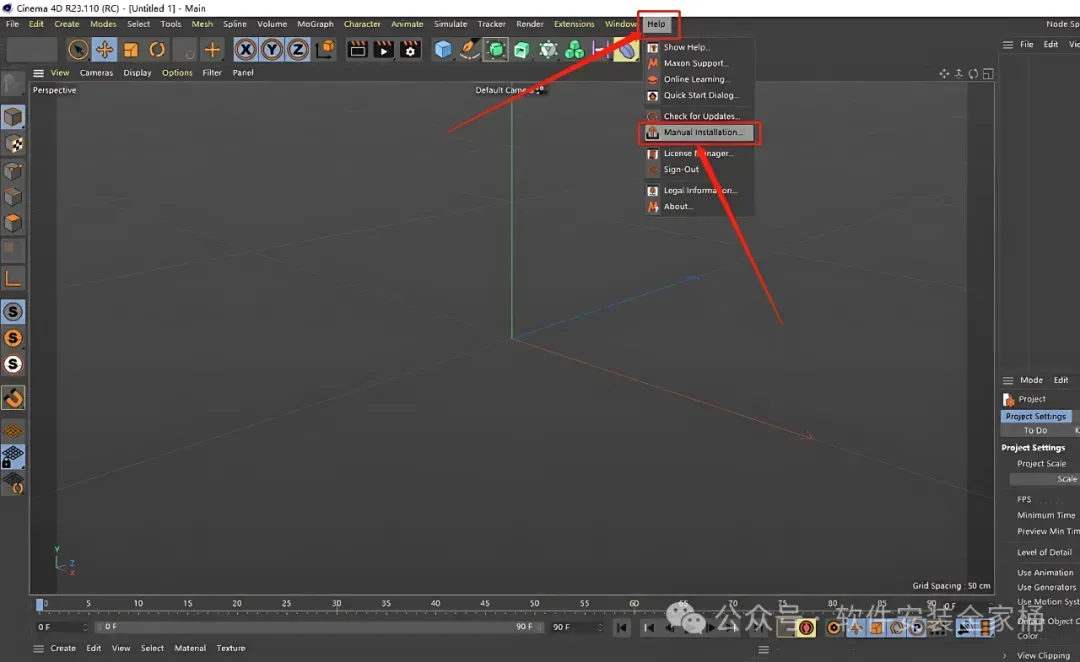
Task: Open viewport Filter menu
Action: coord(212,73)
